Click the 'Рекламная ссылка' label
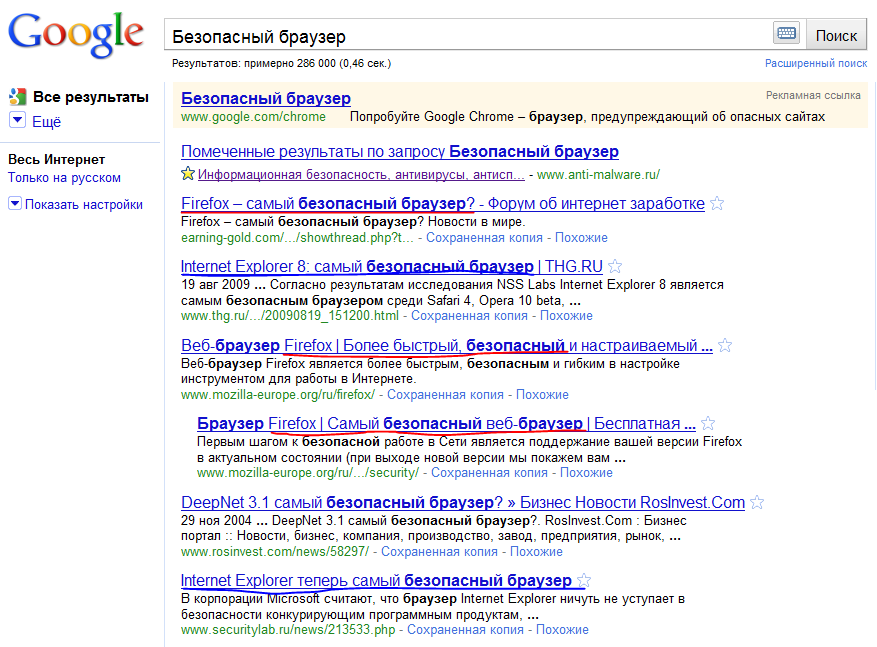The height and width of the screenshot is (647, 877). (813, 96)
